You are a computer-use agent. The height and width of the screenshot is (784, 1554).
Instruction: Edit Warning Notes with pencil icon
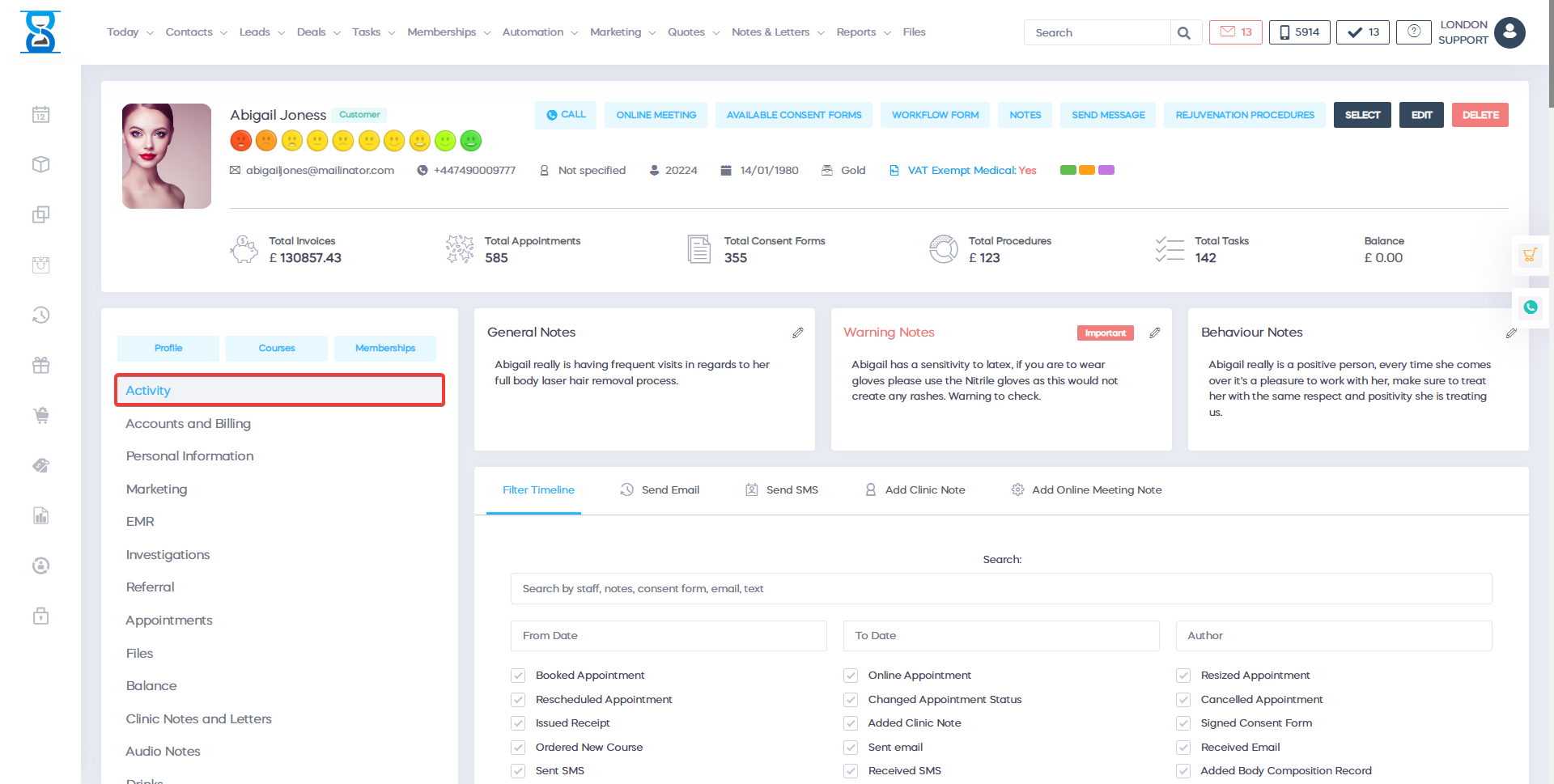click(x=1154, y=333)
